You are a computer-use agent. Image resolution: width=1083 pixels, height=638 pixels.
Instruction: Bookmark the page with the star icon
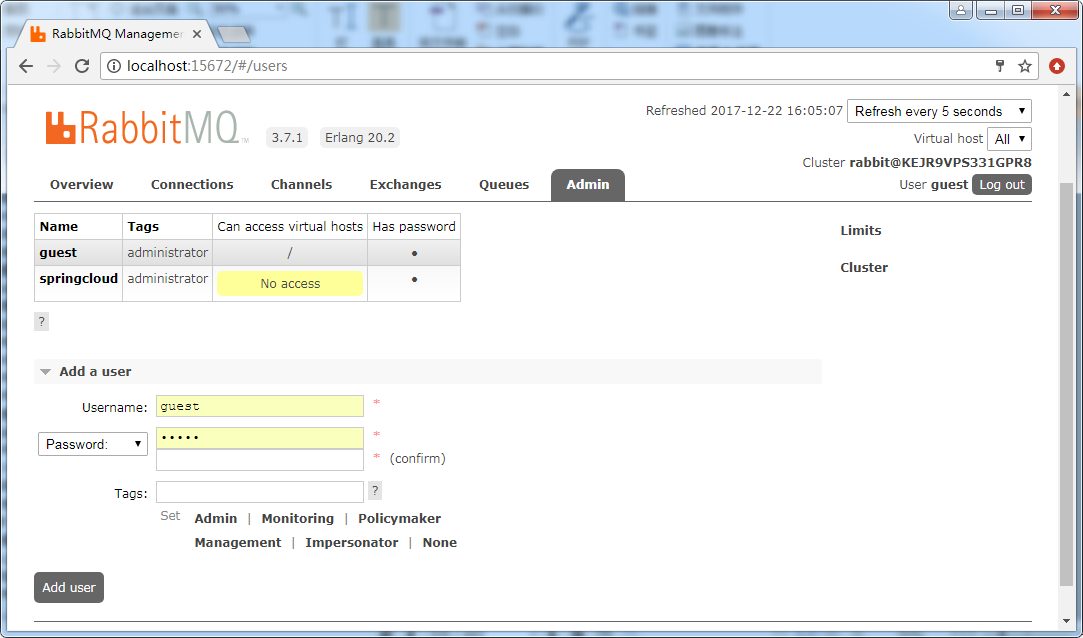(x=1025, y=66)
